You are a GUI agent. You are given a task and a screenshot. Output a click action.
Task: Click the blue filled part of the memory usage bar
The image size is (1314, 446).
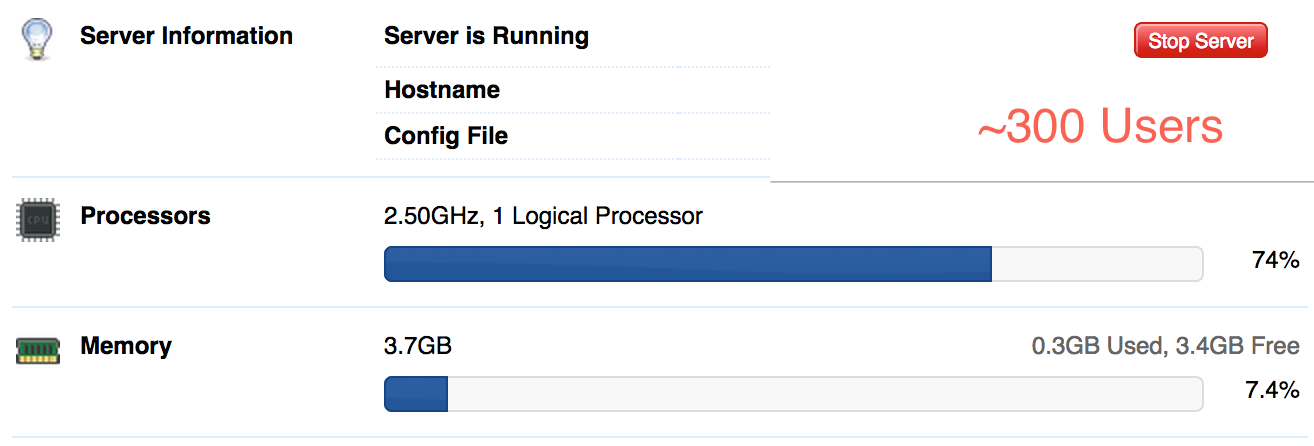pos(416,394)
